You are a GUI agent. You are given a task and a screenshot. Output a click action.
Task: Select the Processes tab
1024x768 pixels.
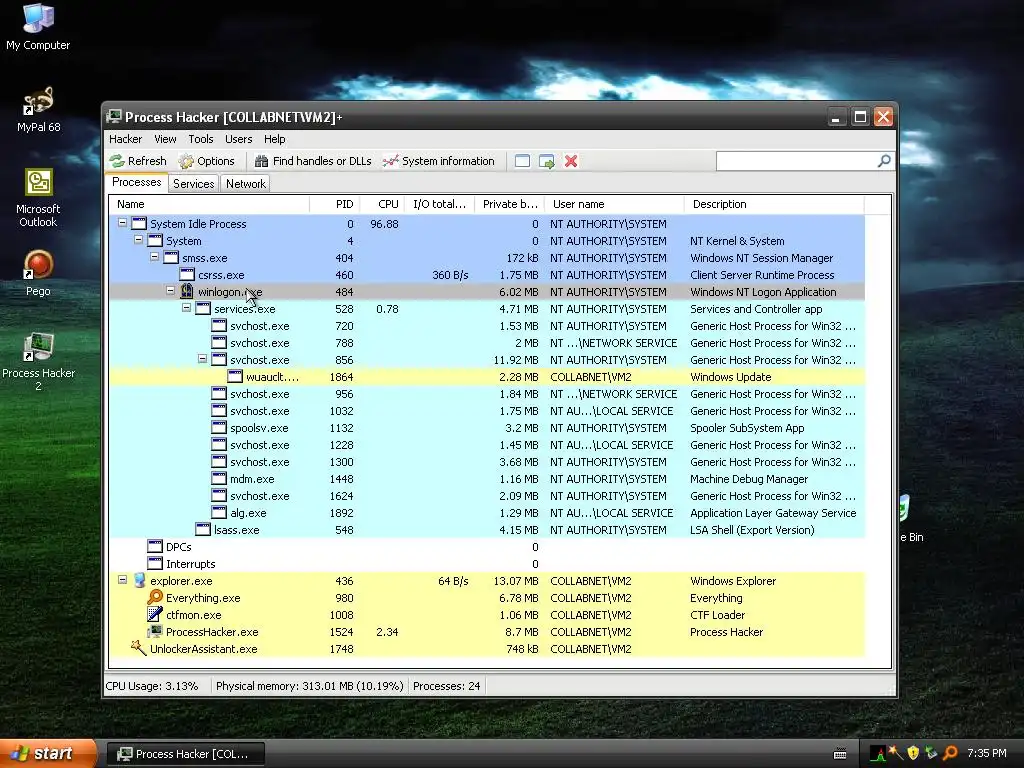(136, 182)
